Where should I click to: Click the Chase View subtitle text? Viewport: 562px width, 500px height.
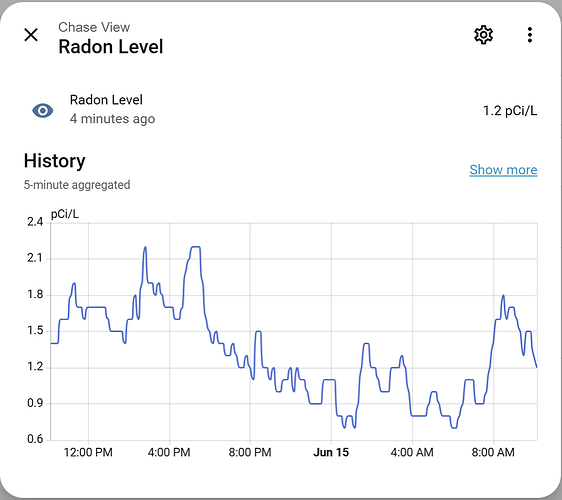pos(94,27)
